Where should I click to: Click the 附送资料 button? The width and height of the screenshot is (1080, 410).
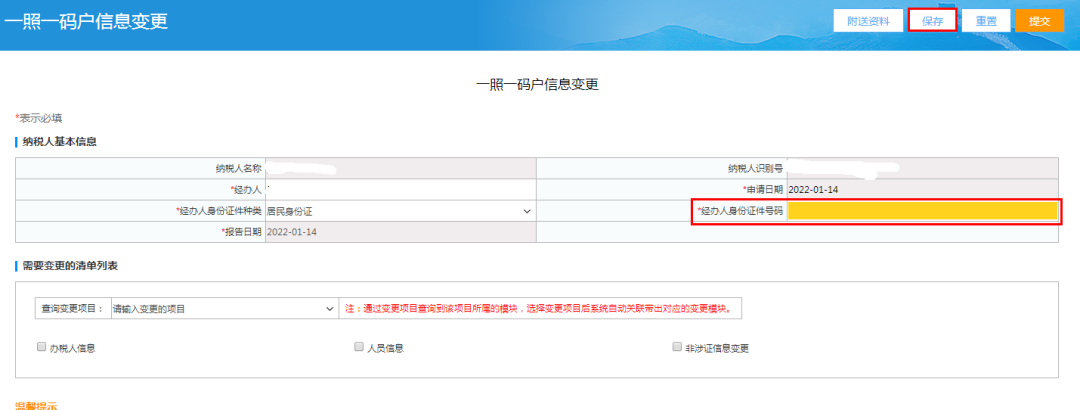point(868,21)
